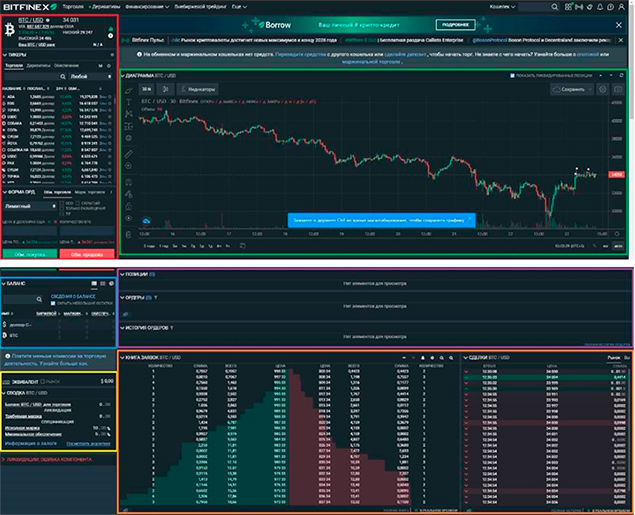Click the Сохранить chart button
The height and width of the screenshot is (515, 635).
(x=572, y=89)
